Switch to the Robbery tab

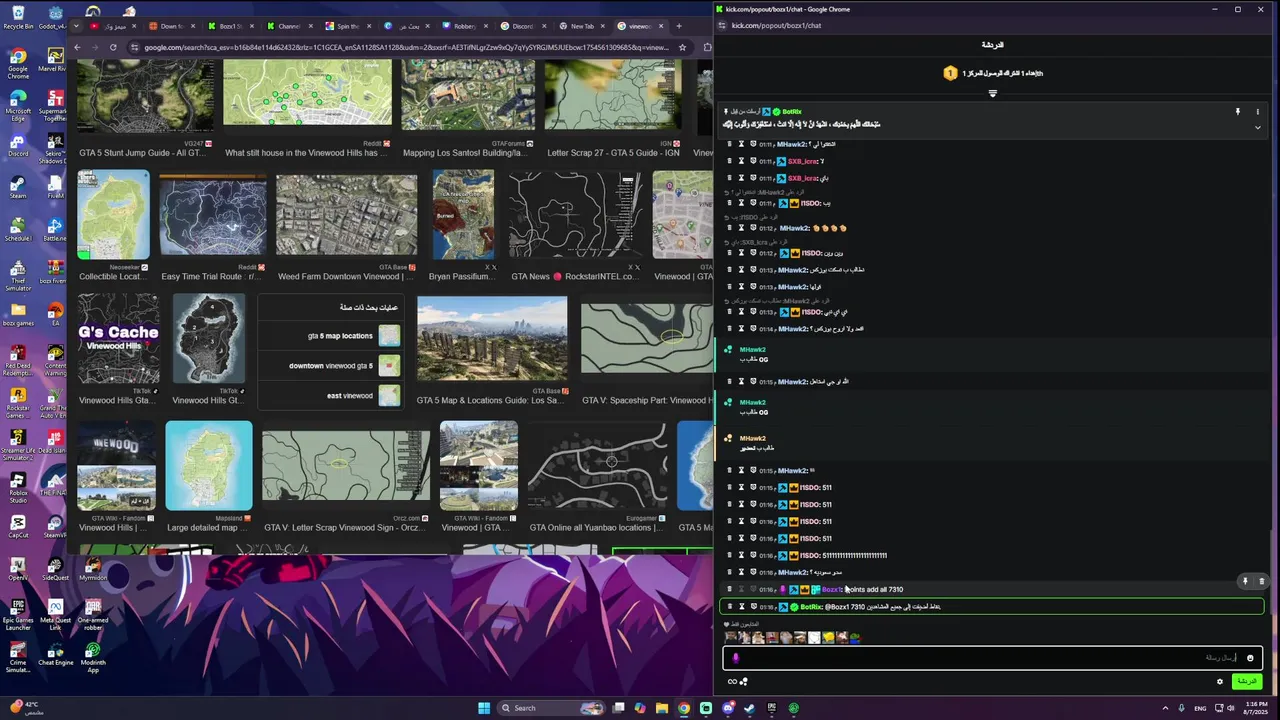pos(464,26)
